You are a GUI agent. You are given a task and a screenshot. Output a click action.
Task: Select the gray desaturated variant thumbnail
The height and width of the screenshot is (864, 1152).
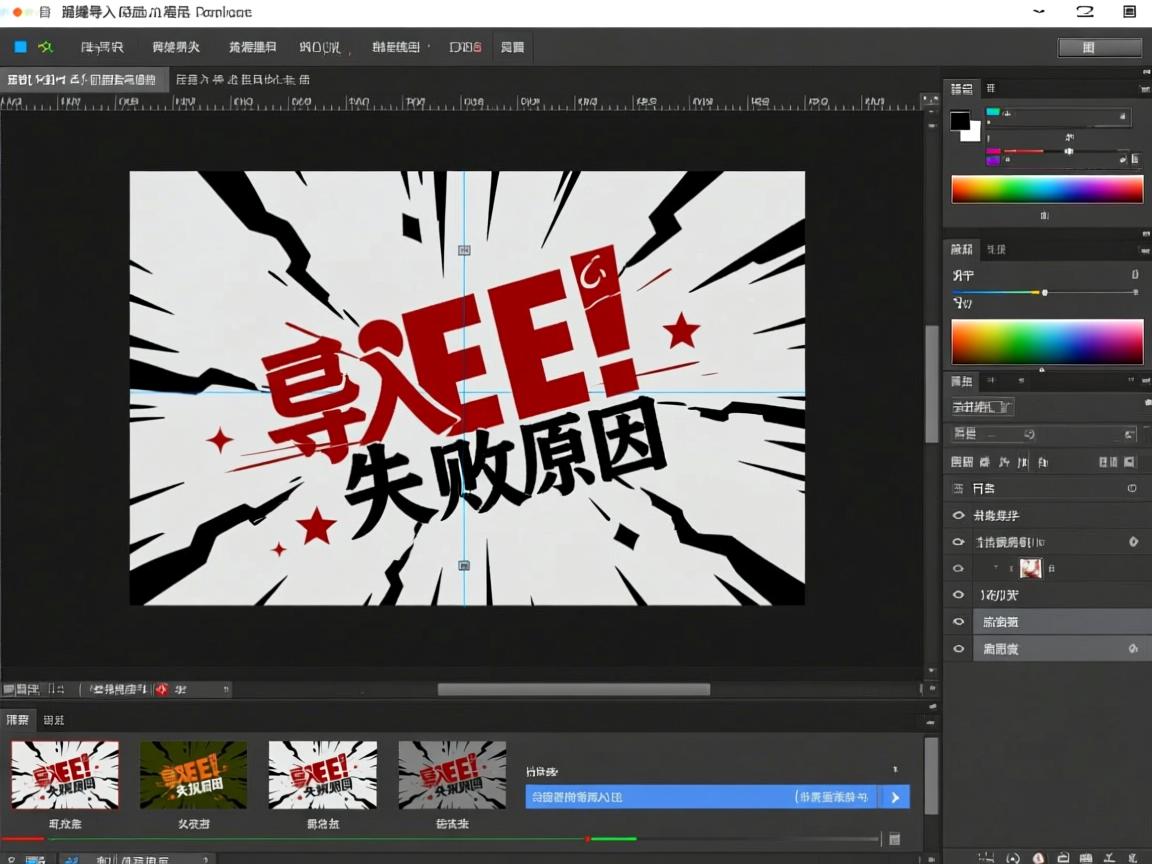pyautogui.click(x=452, y=775)
